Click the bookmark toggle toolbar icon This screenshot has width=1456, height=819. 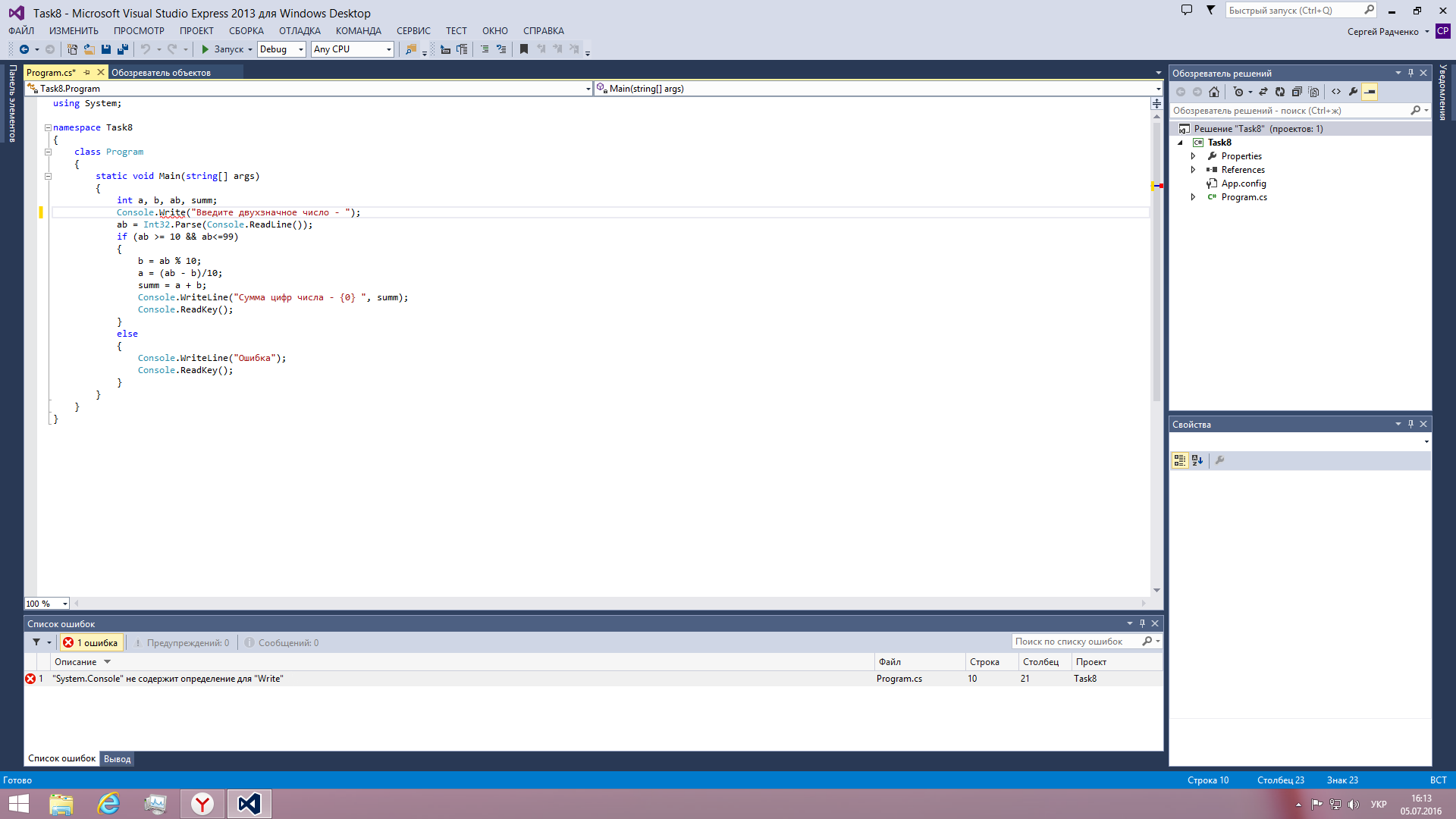pos(523,49)
